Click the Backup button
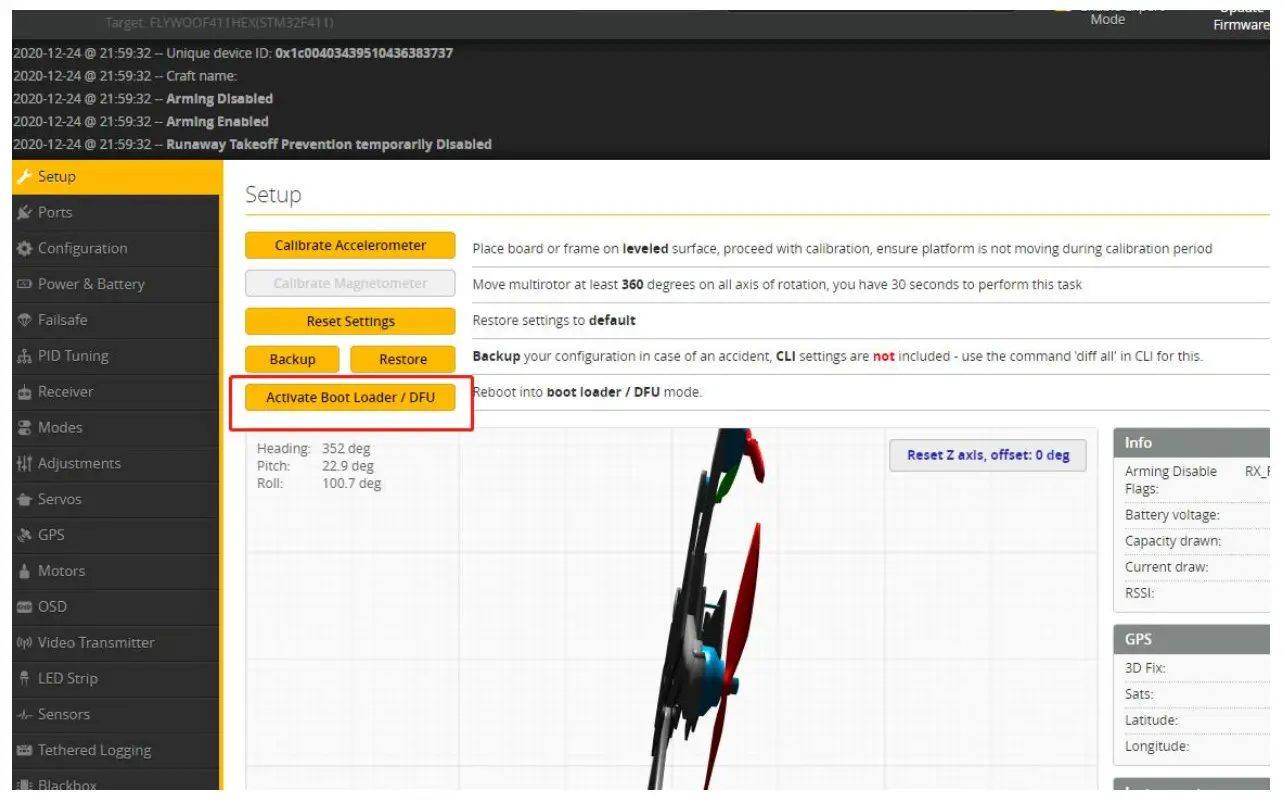1284x806 pixels. 292,360
